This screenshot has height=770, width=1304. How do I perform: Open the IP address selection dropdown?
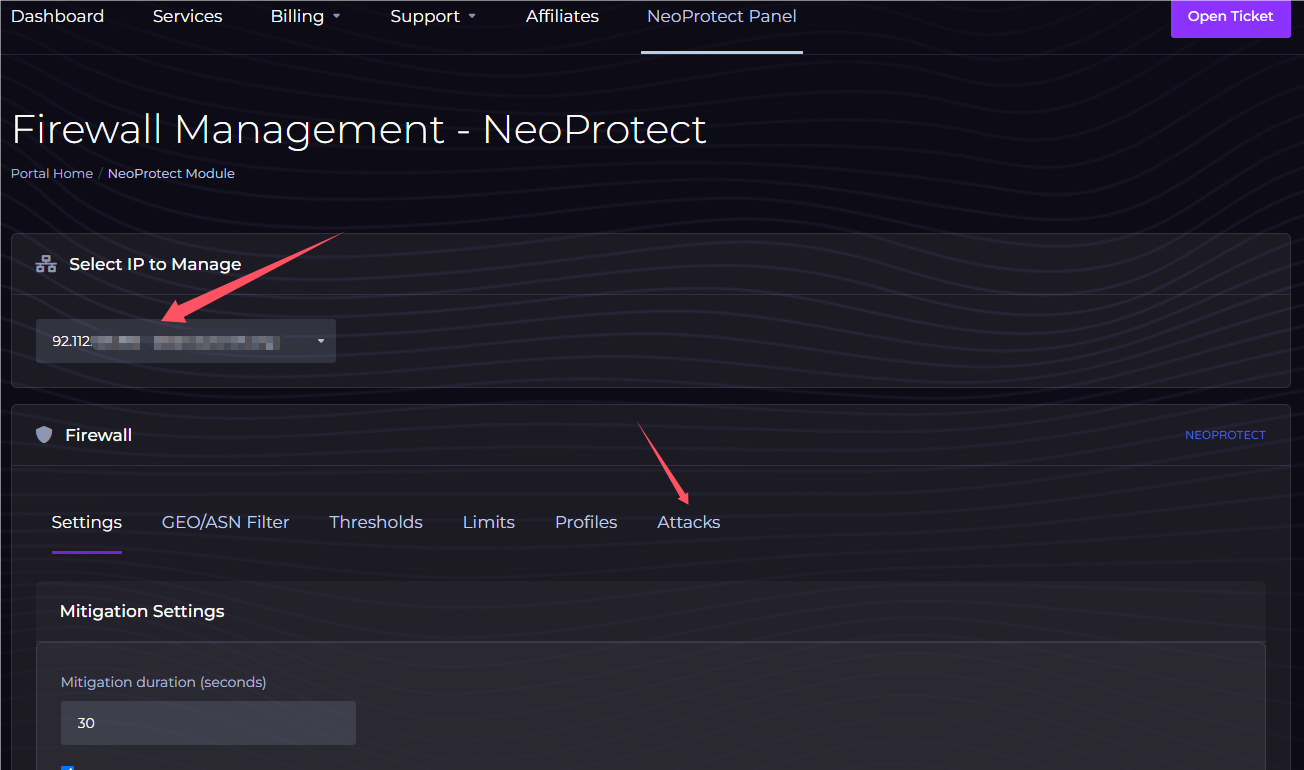[186, 341]
